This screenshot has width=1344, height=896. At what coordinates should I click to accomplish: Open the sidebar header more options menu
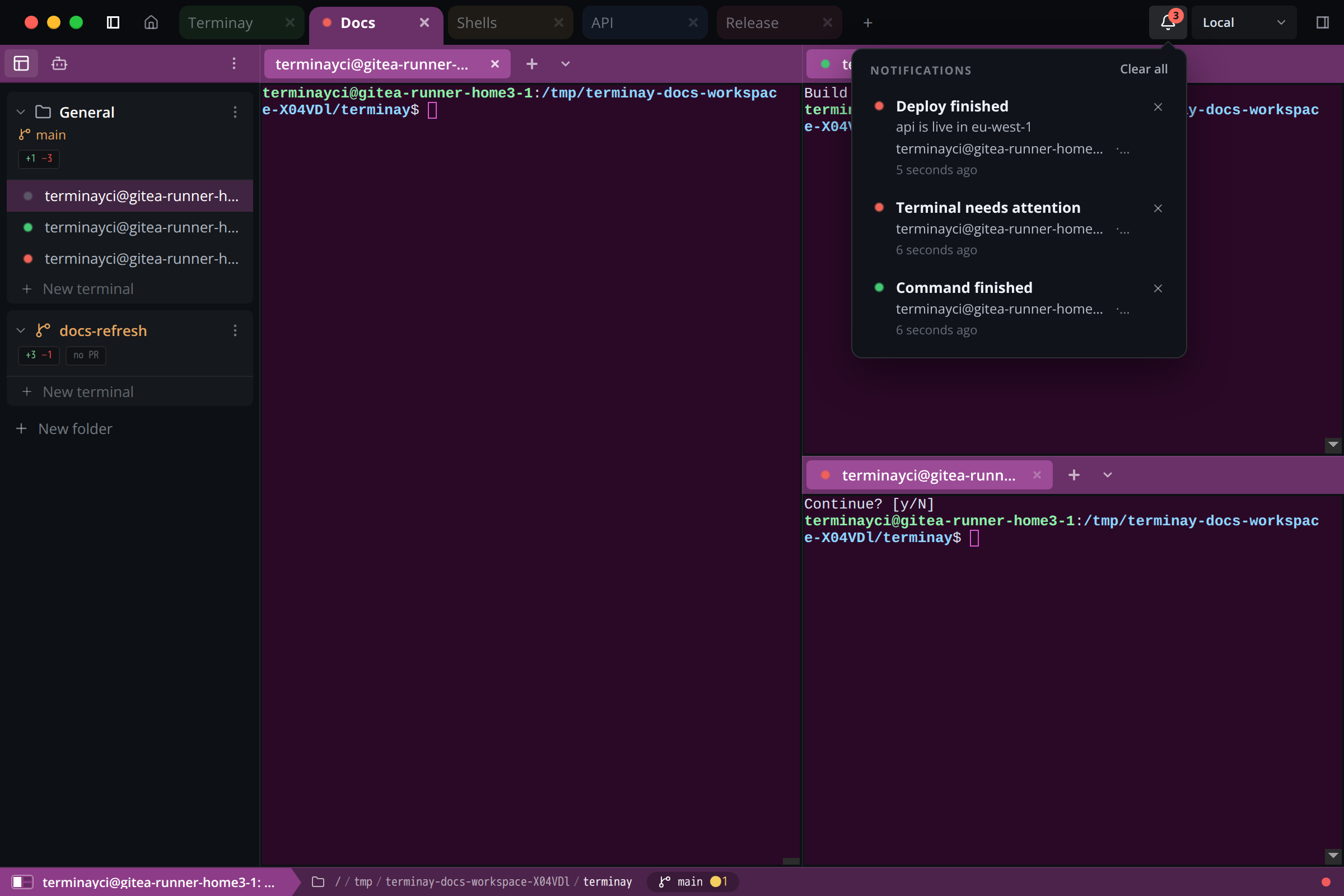[234, 63]
